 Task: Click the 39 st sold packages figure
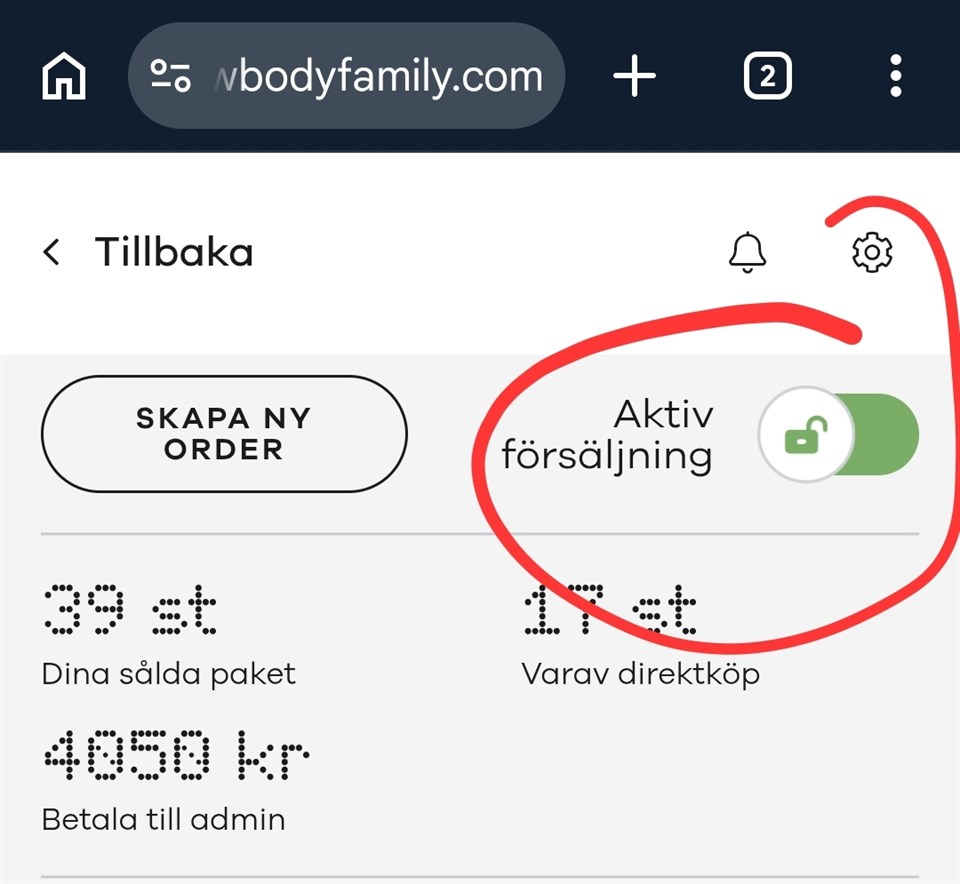pos(130,609)
